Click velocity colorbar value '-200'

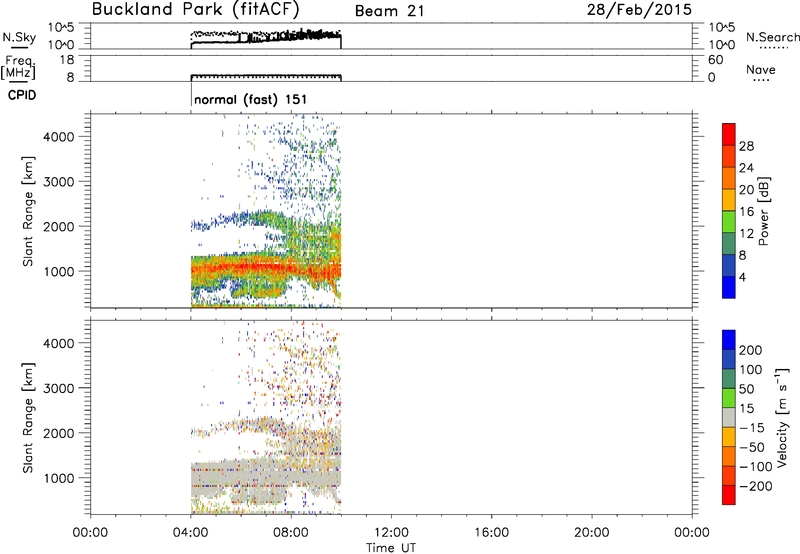[x=756, y=486]
